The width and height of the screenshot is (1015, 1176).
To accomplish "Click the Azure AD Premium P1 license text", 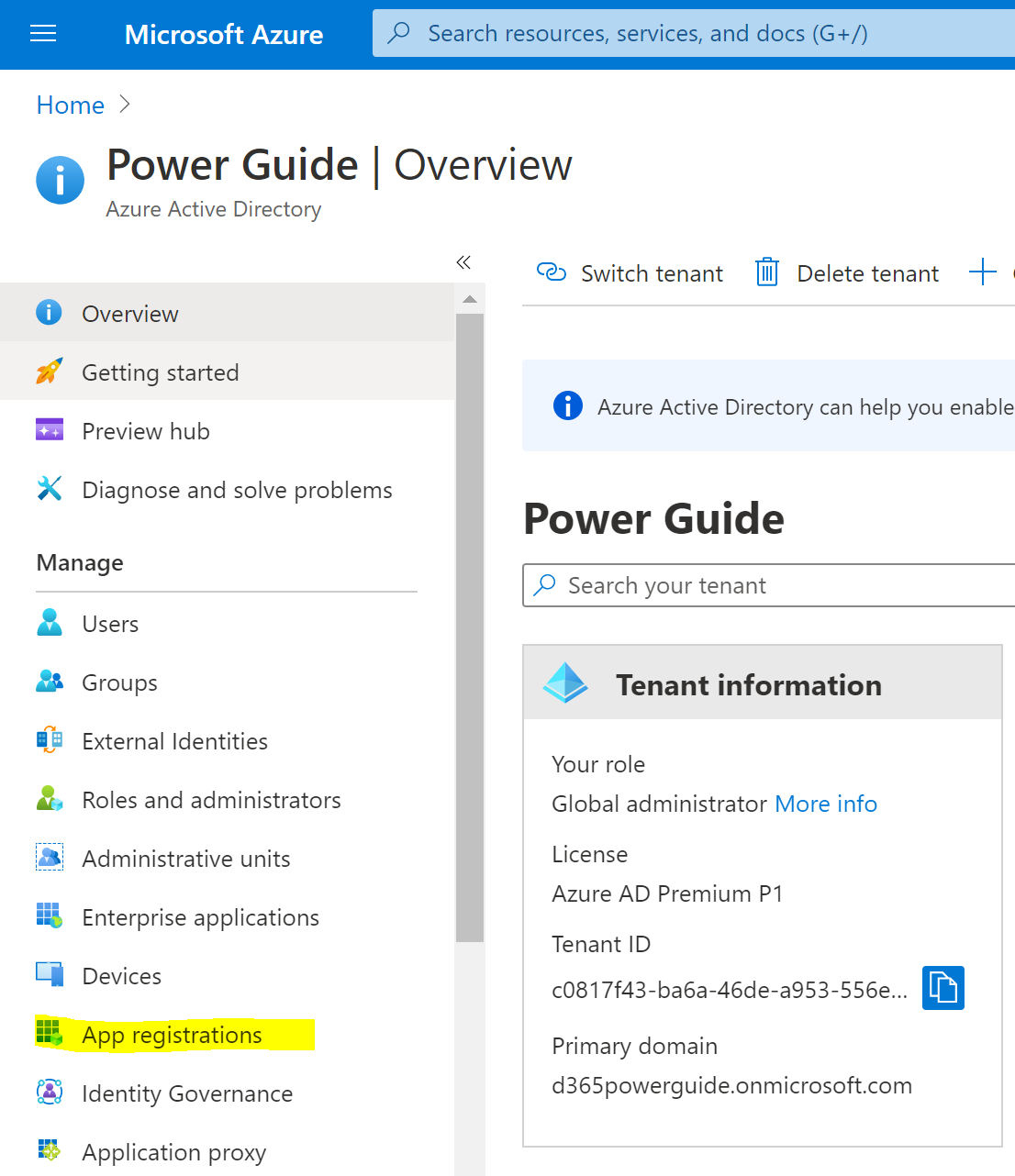I will [667, 893].
